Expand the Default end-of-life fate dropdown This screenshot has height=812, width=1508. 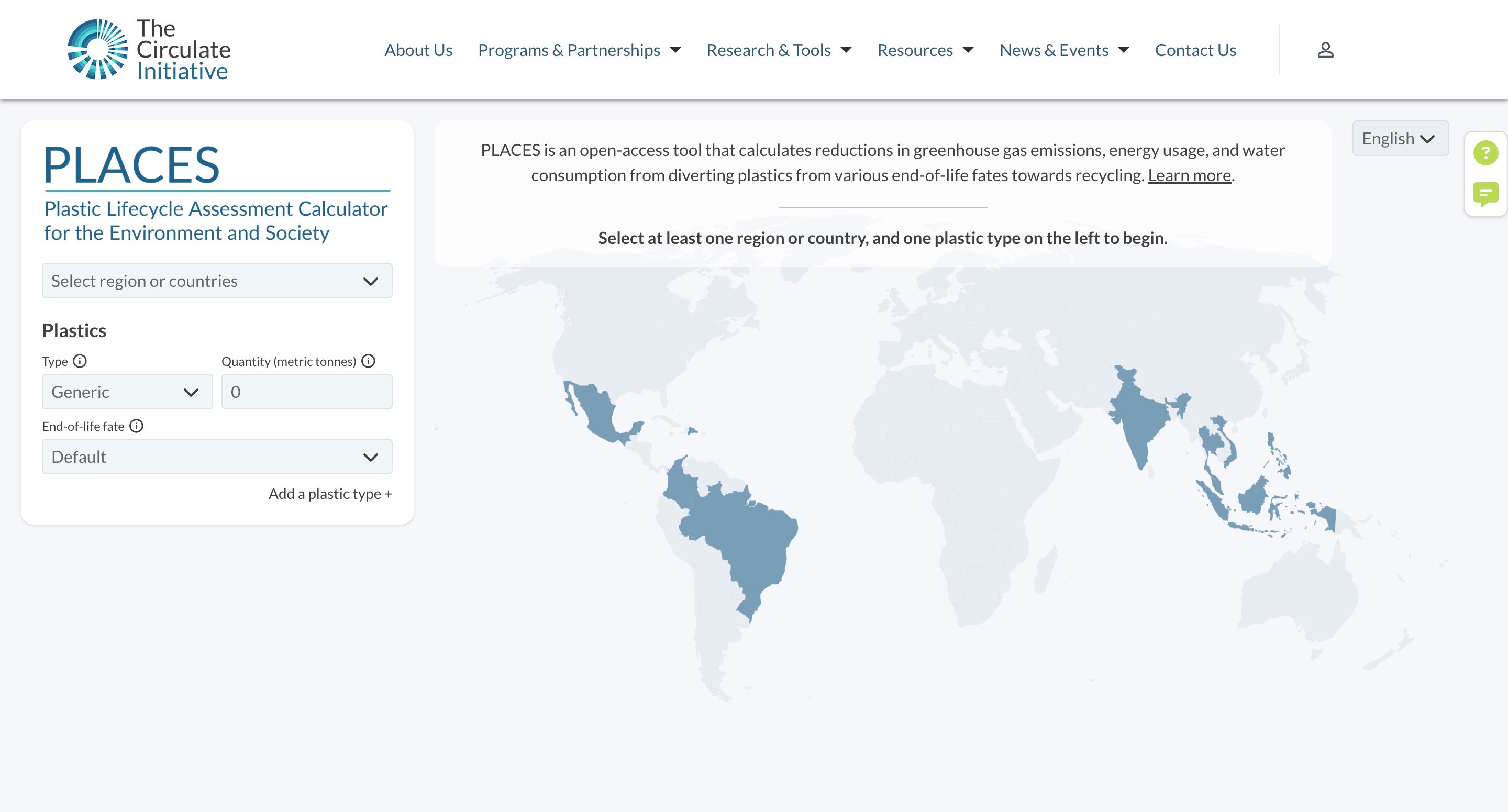tap(217, 457)
